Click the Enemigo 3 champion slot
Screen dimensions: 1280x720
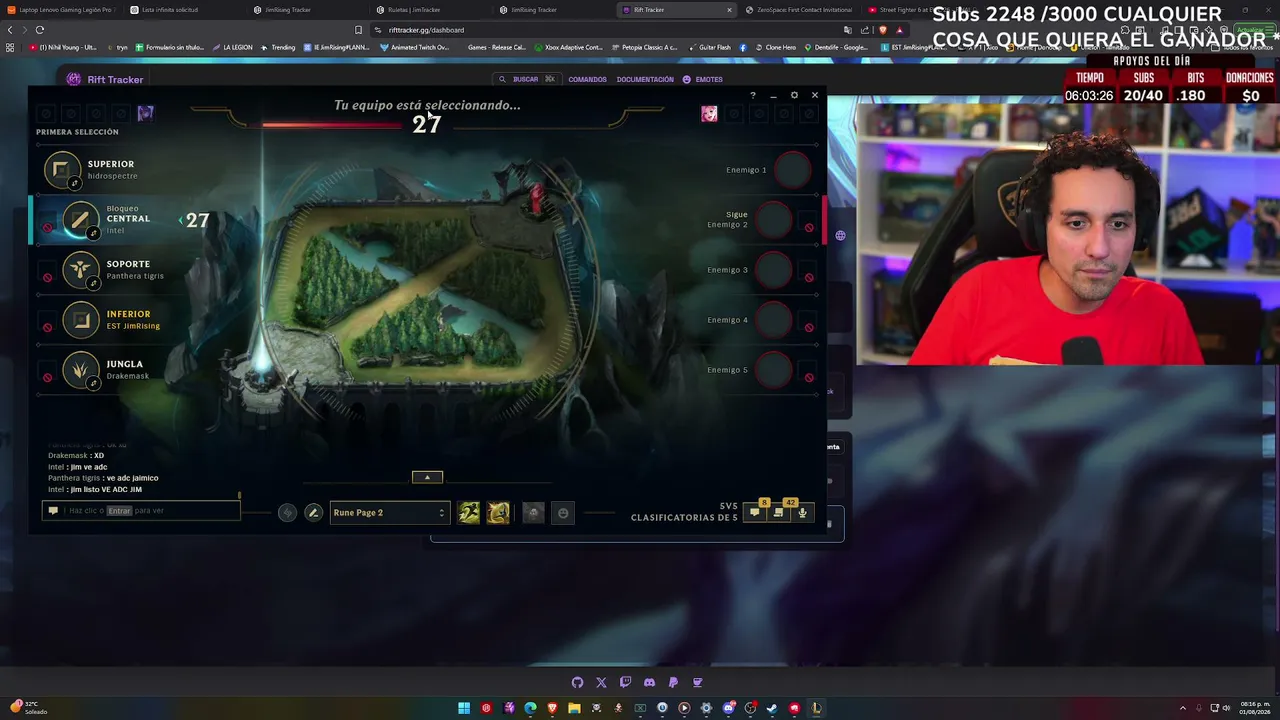(x=774, y=270)
